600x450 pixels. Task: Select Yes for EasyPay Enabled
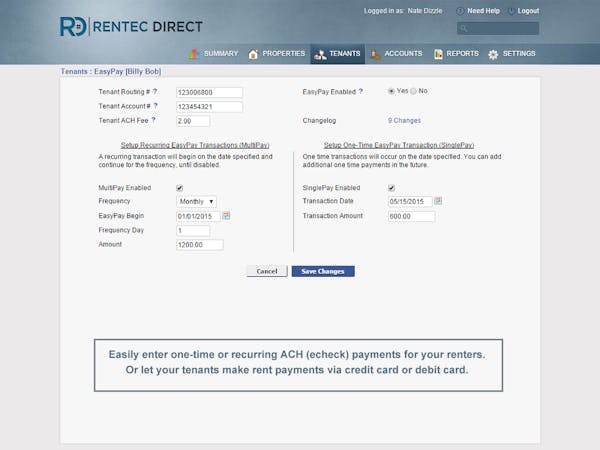(x=391, y=91)
